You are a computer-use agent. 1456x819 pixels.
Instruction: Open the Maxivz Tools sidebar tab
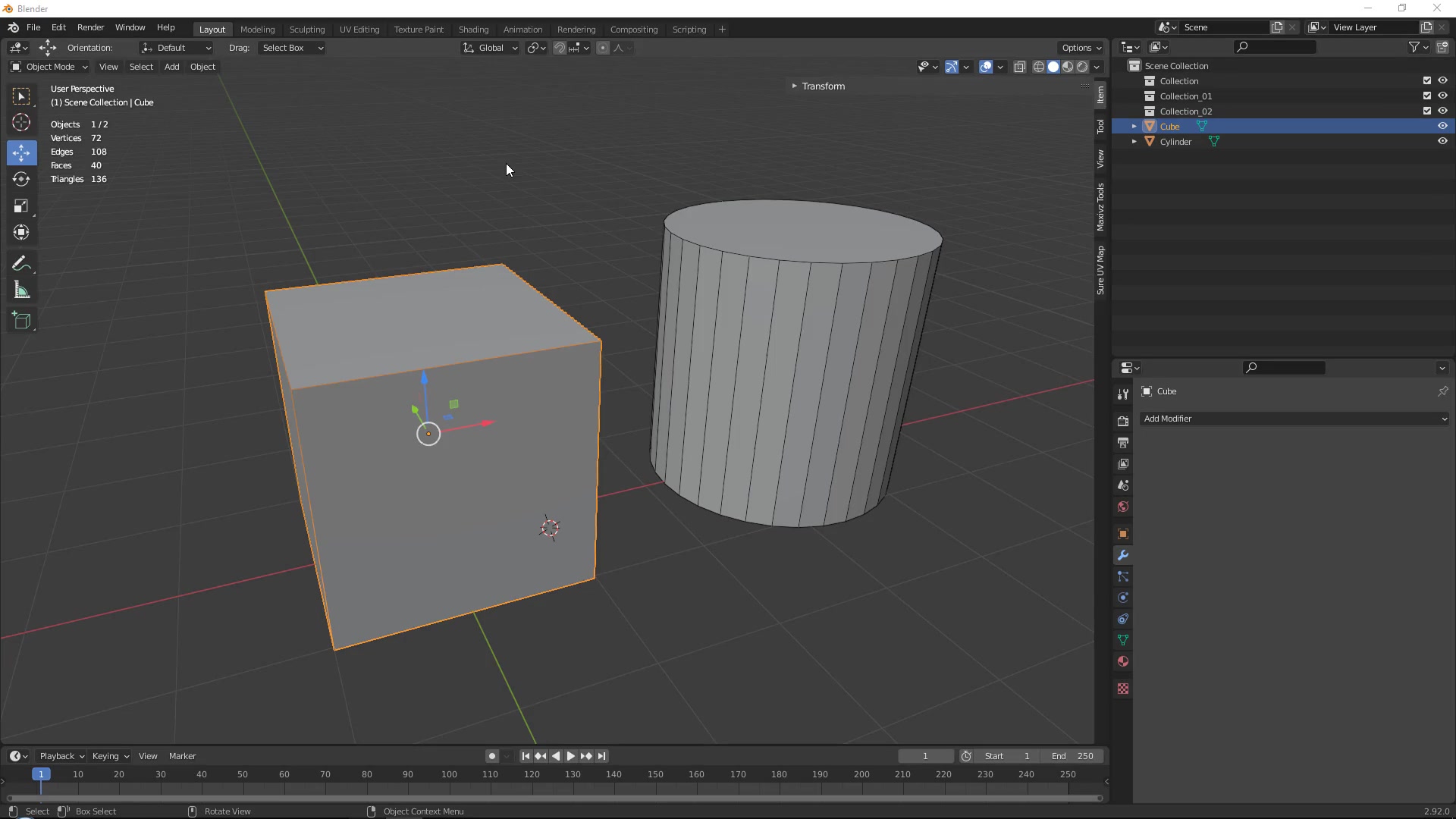[x=1100, y=207]
